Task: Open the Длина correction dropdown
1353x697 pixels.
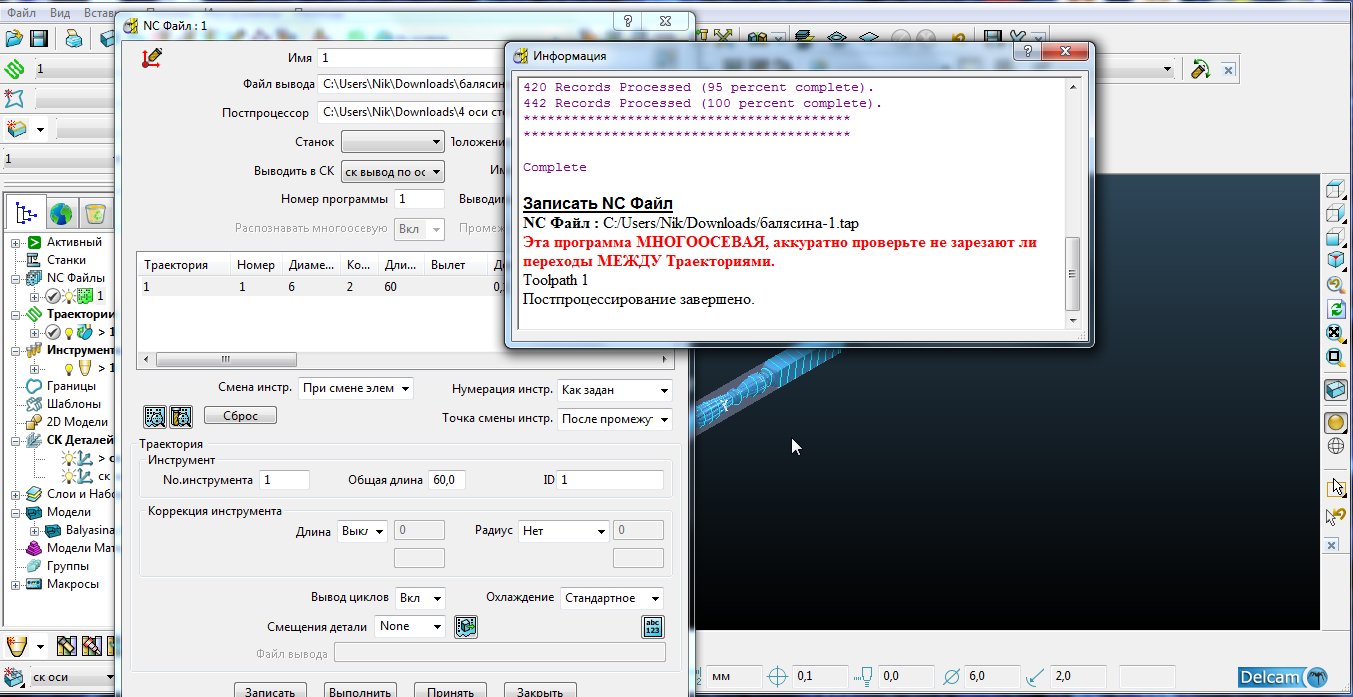Action: click(362, 531)
